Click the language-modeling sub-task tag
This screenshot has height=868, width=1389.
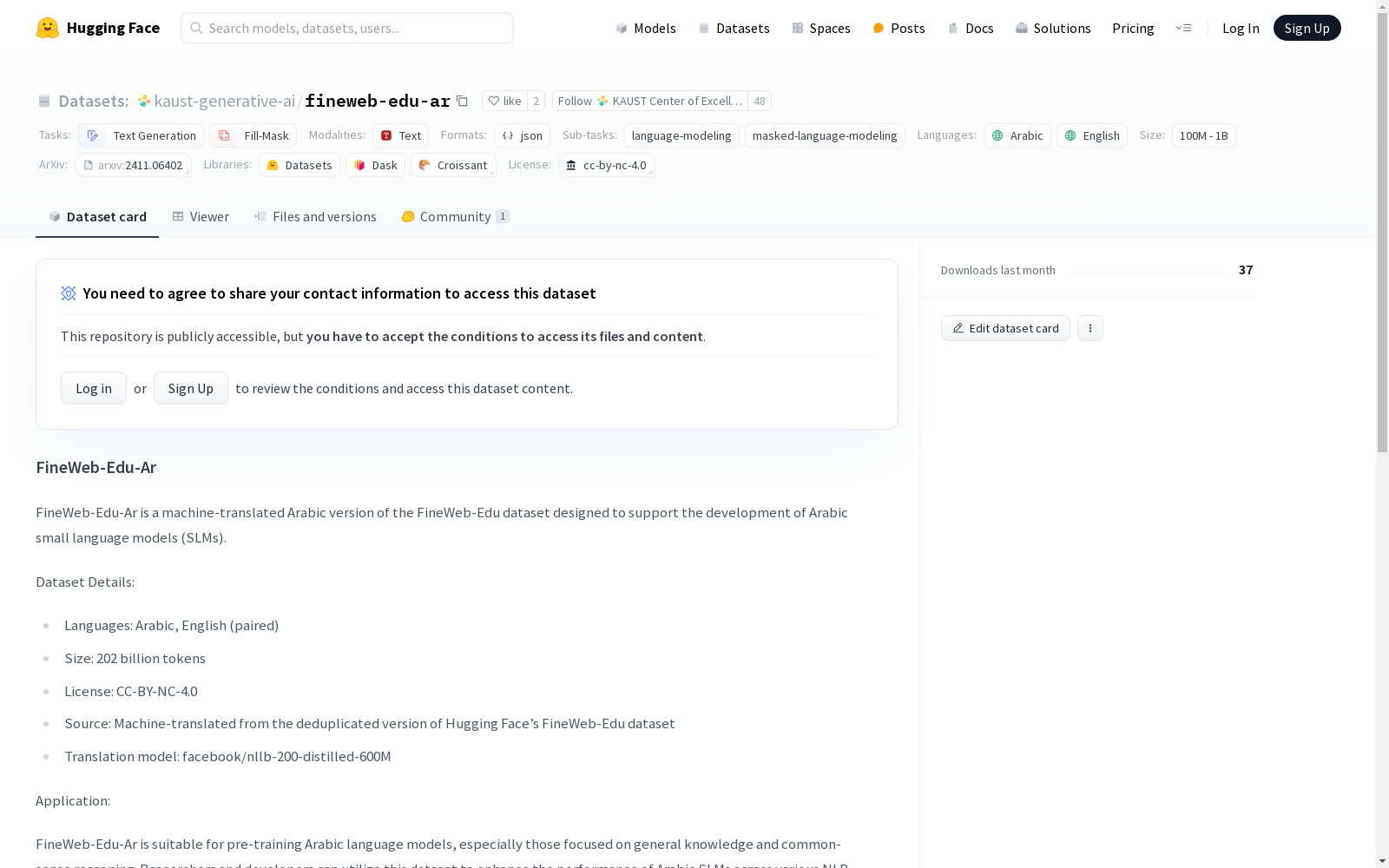point(681,135)
